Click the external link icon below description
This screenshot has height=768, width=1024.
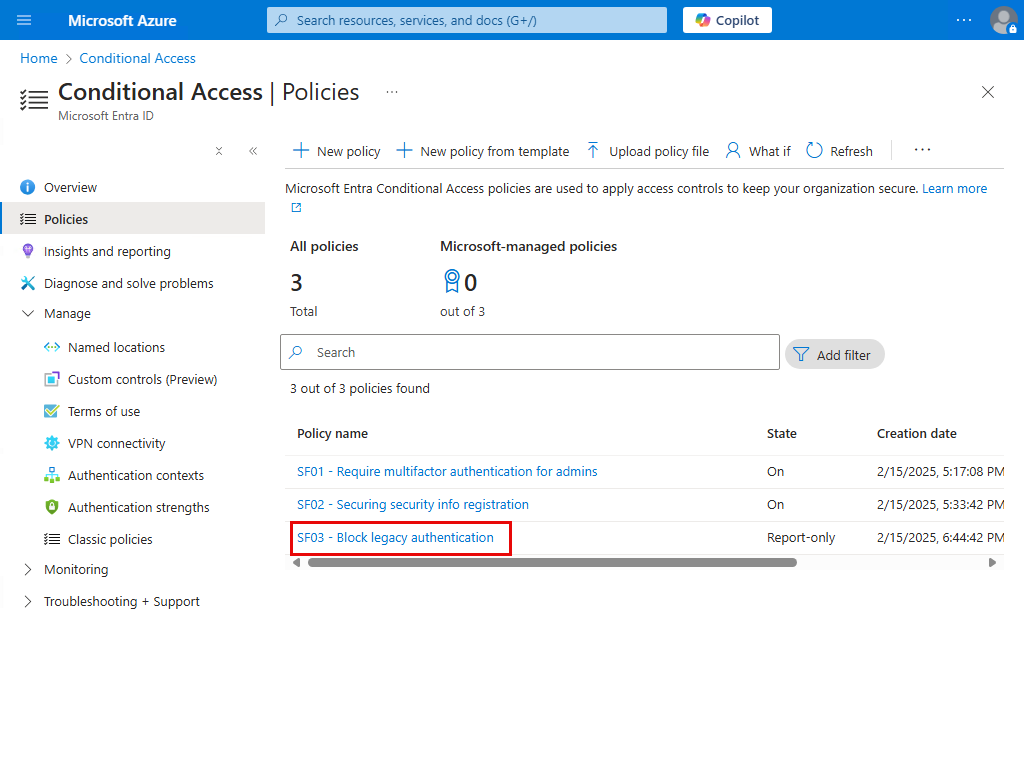[x=296, y=208]
